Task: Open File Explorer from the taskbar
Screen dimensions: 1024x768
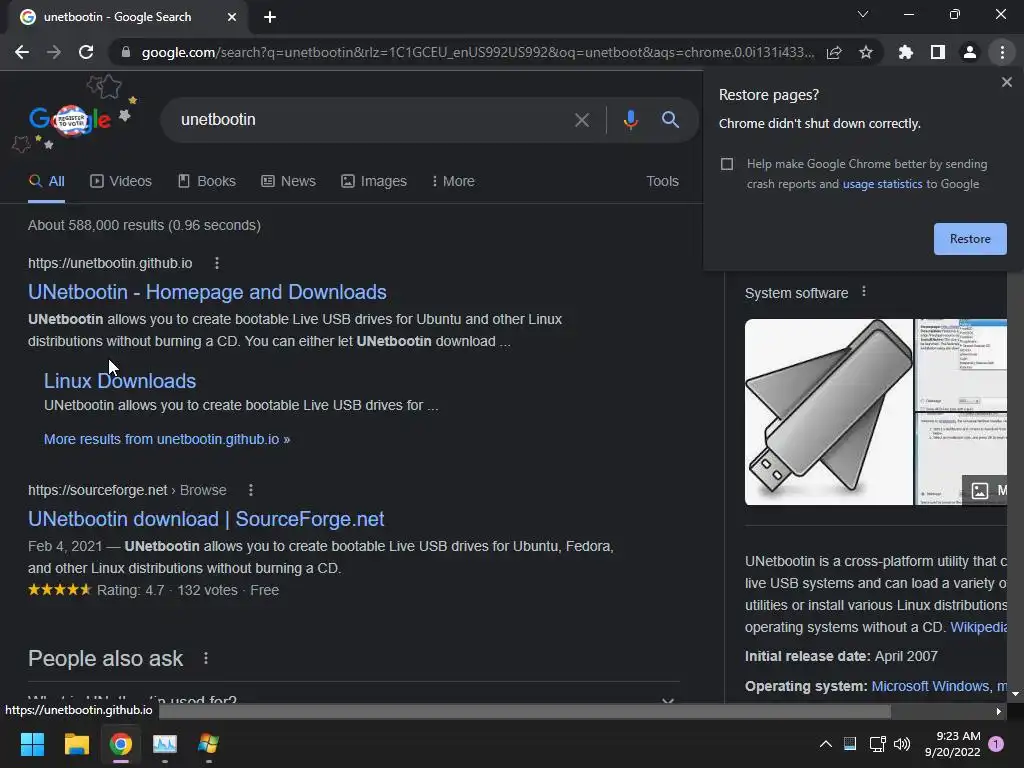Action: (76, 744)
